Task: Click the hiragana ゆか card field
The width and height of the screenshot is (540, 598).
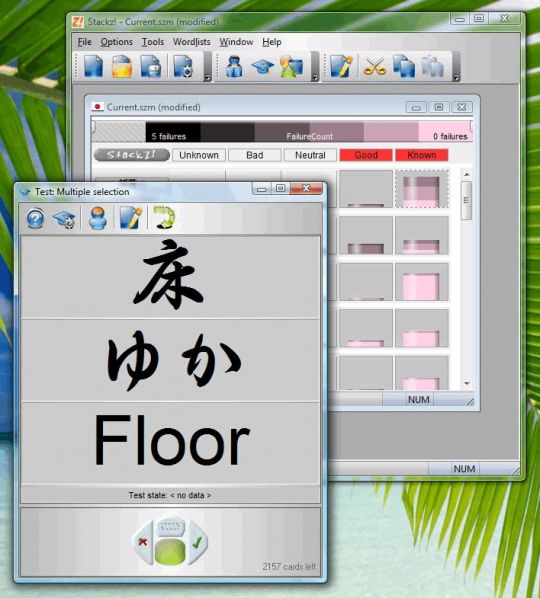Action: [170, 360]
